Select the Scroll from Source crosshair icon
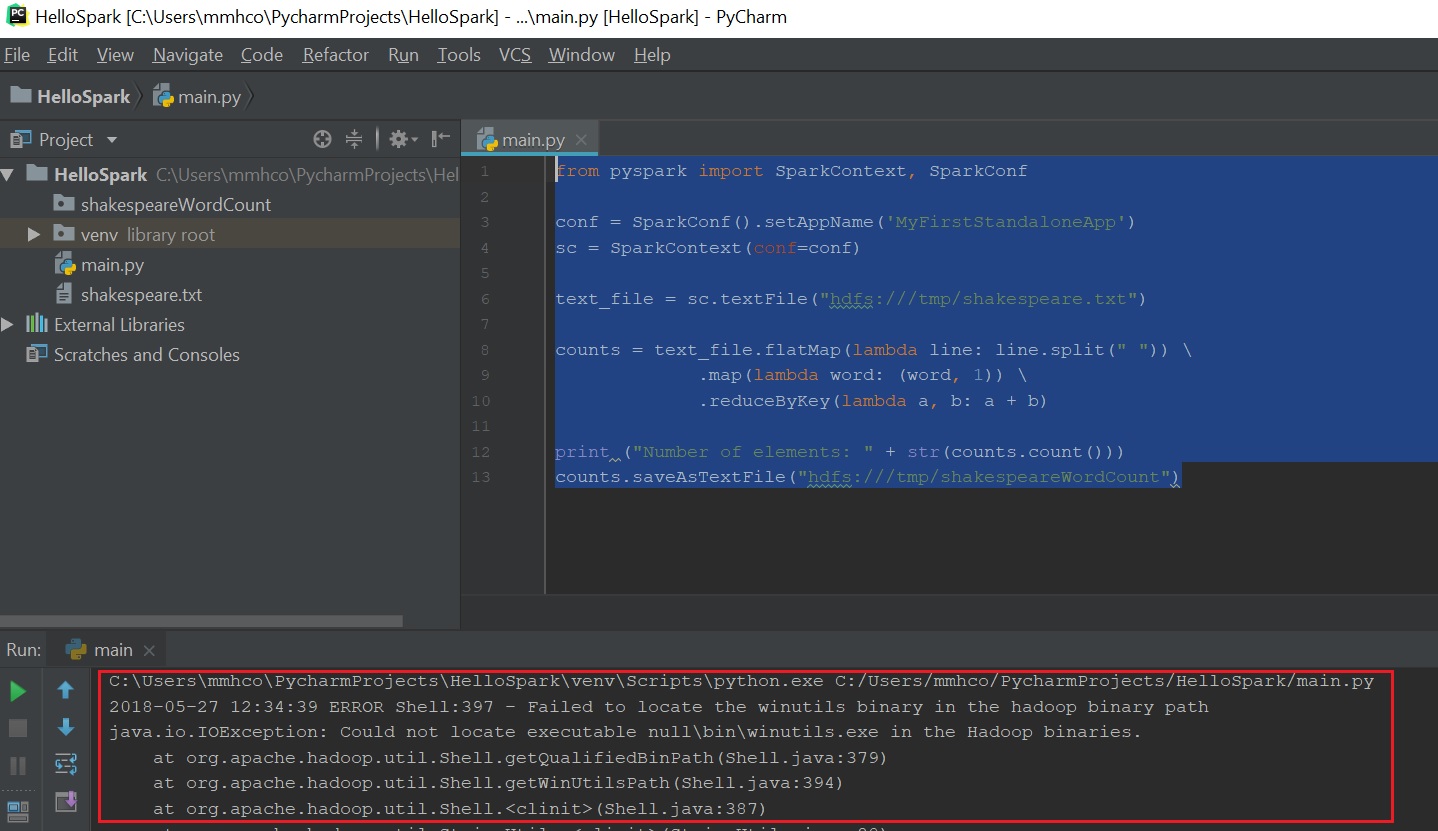 322,138
